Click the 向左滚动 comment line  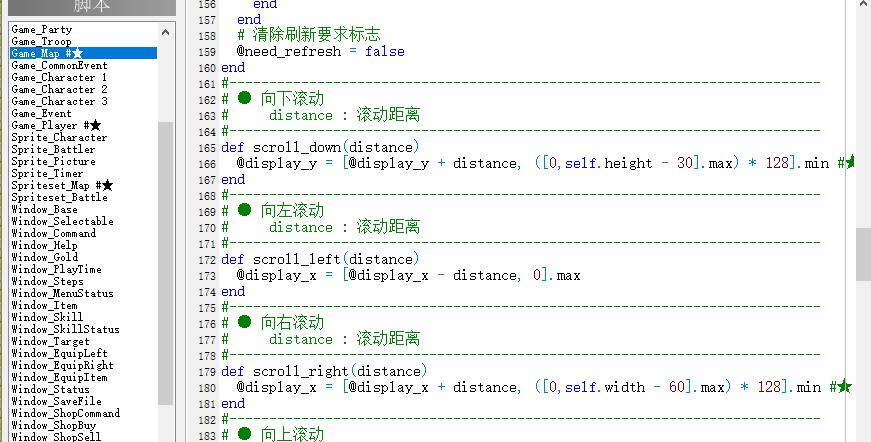point(272,210)
